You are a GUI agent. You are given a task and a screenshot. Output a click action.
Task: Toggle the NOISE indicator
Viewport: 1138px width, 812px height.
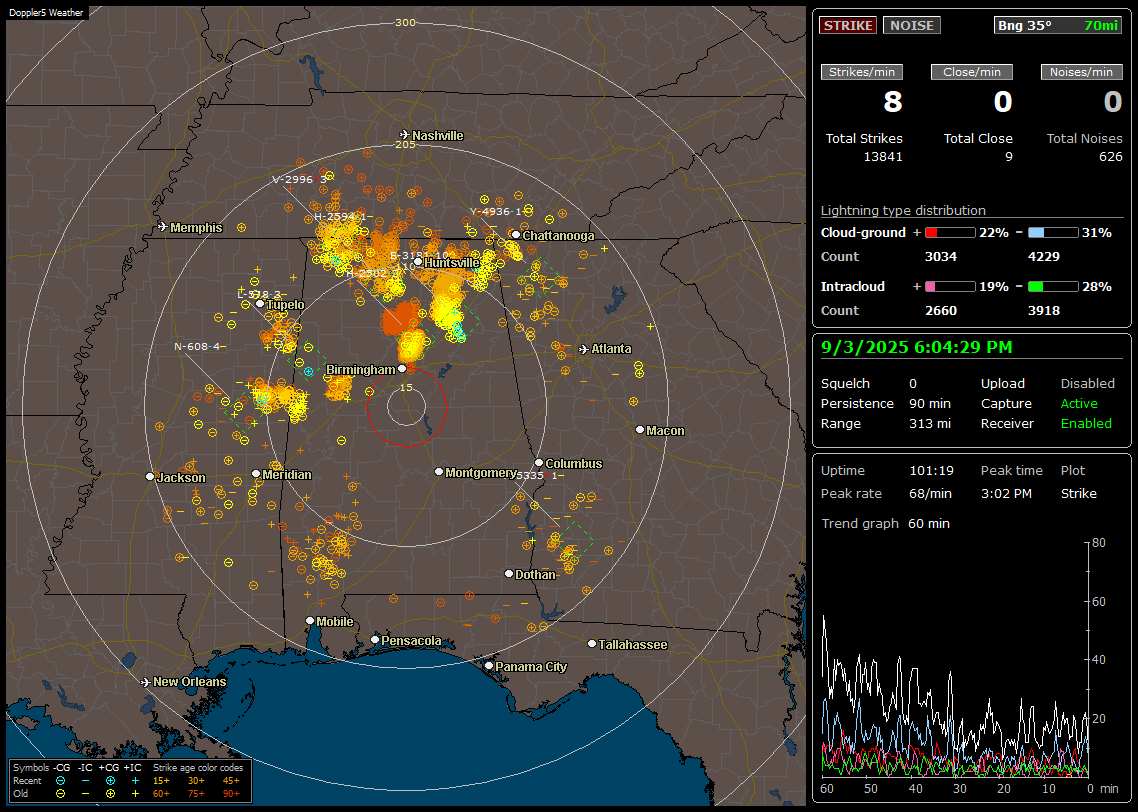(x=912, y=25)
